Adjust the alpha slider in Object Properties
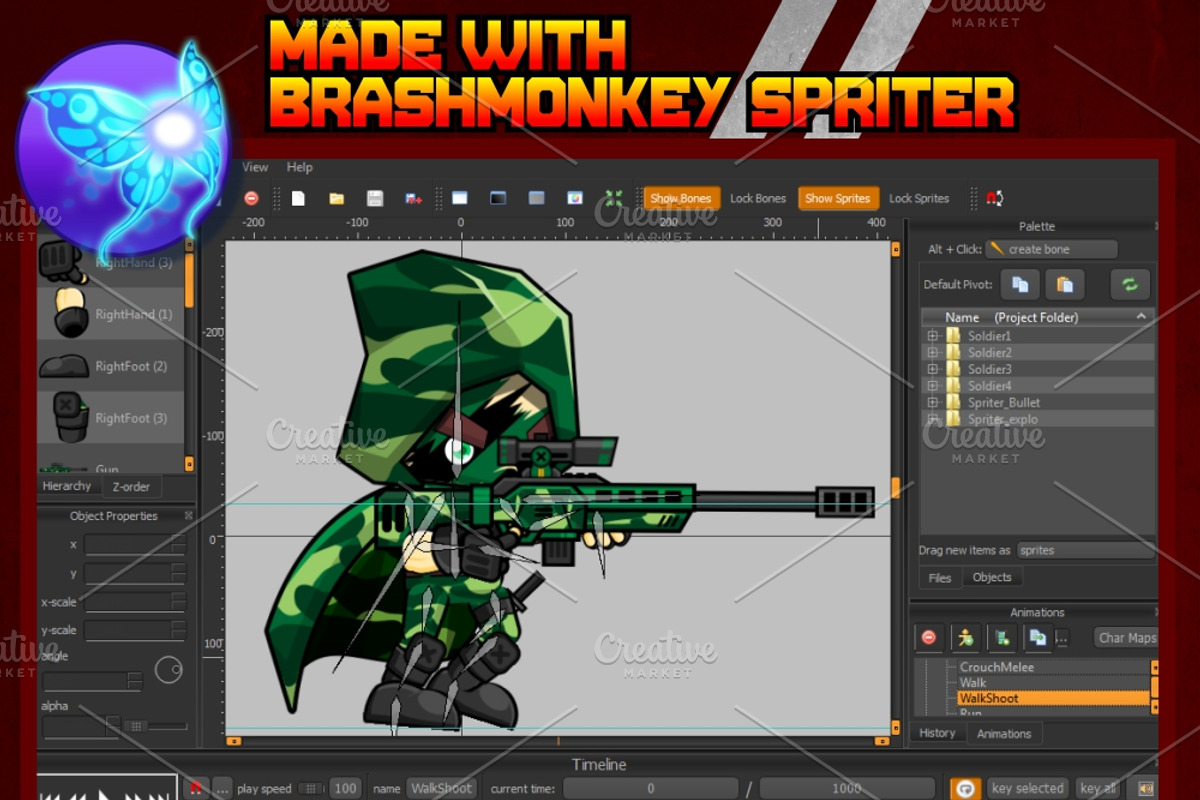Viewport: 1200px width, 800px height. [154, 726]
